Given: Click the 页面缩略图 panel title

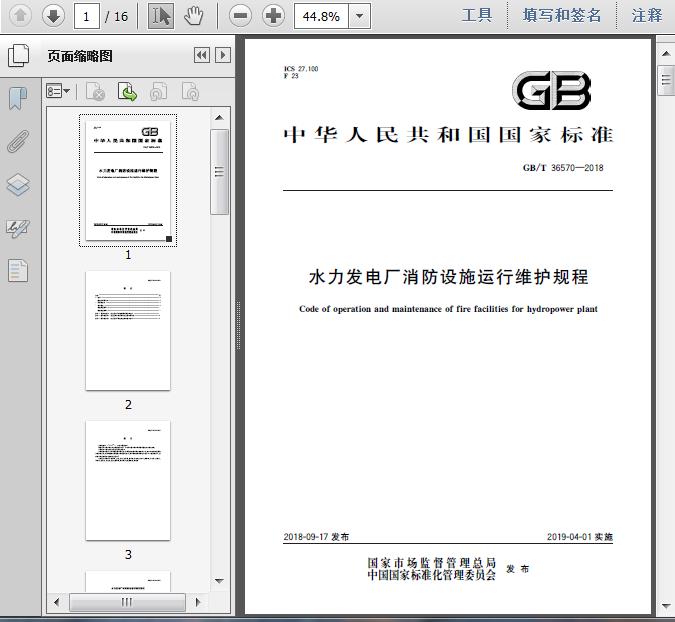Looking at the screenshot, I should tap(80, 56).
